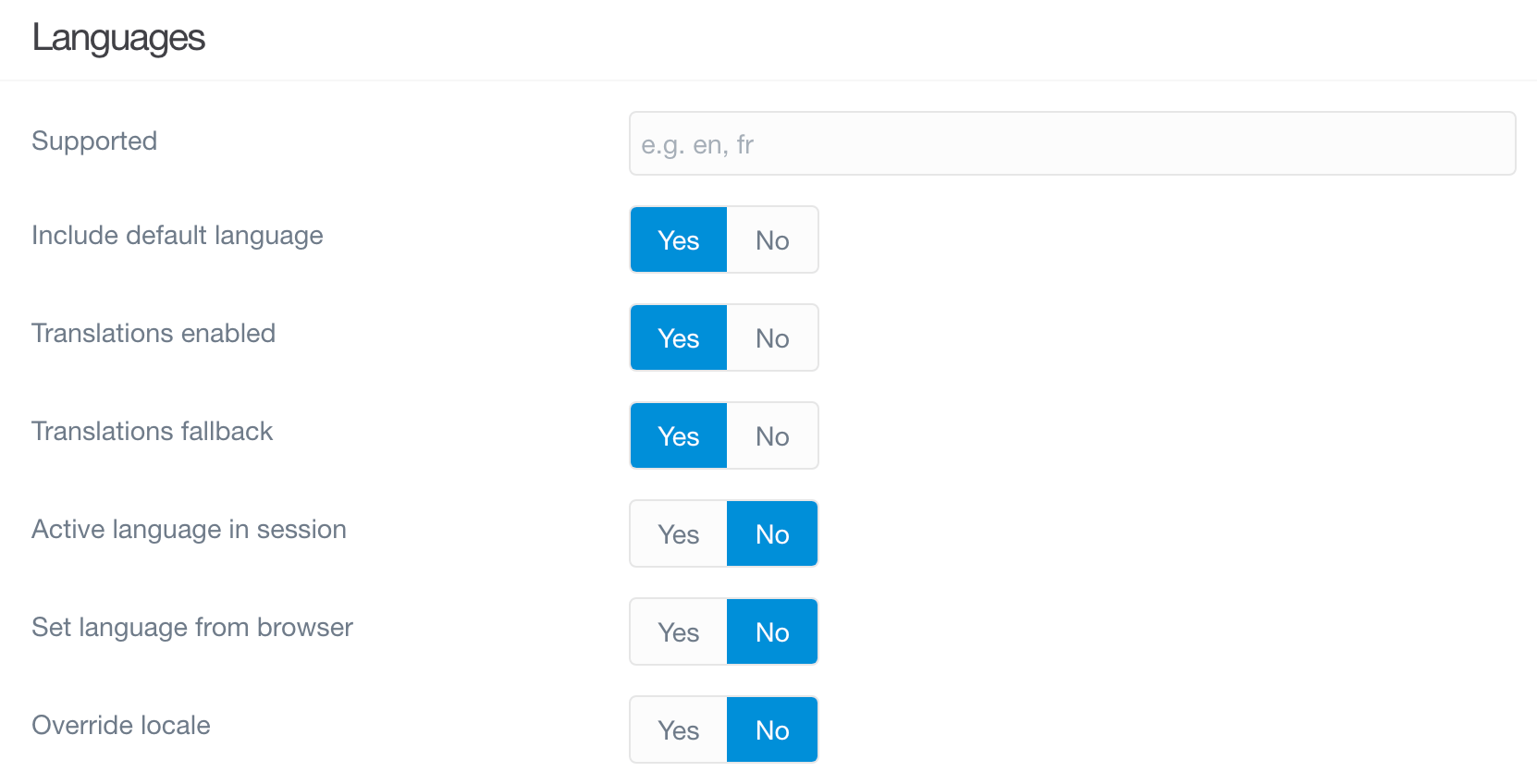Click the Languages section heading
Image resolution: width=1537 pixels, height=784 pixels.
pos(118,38)
